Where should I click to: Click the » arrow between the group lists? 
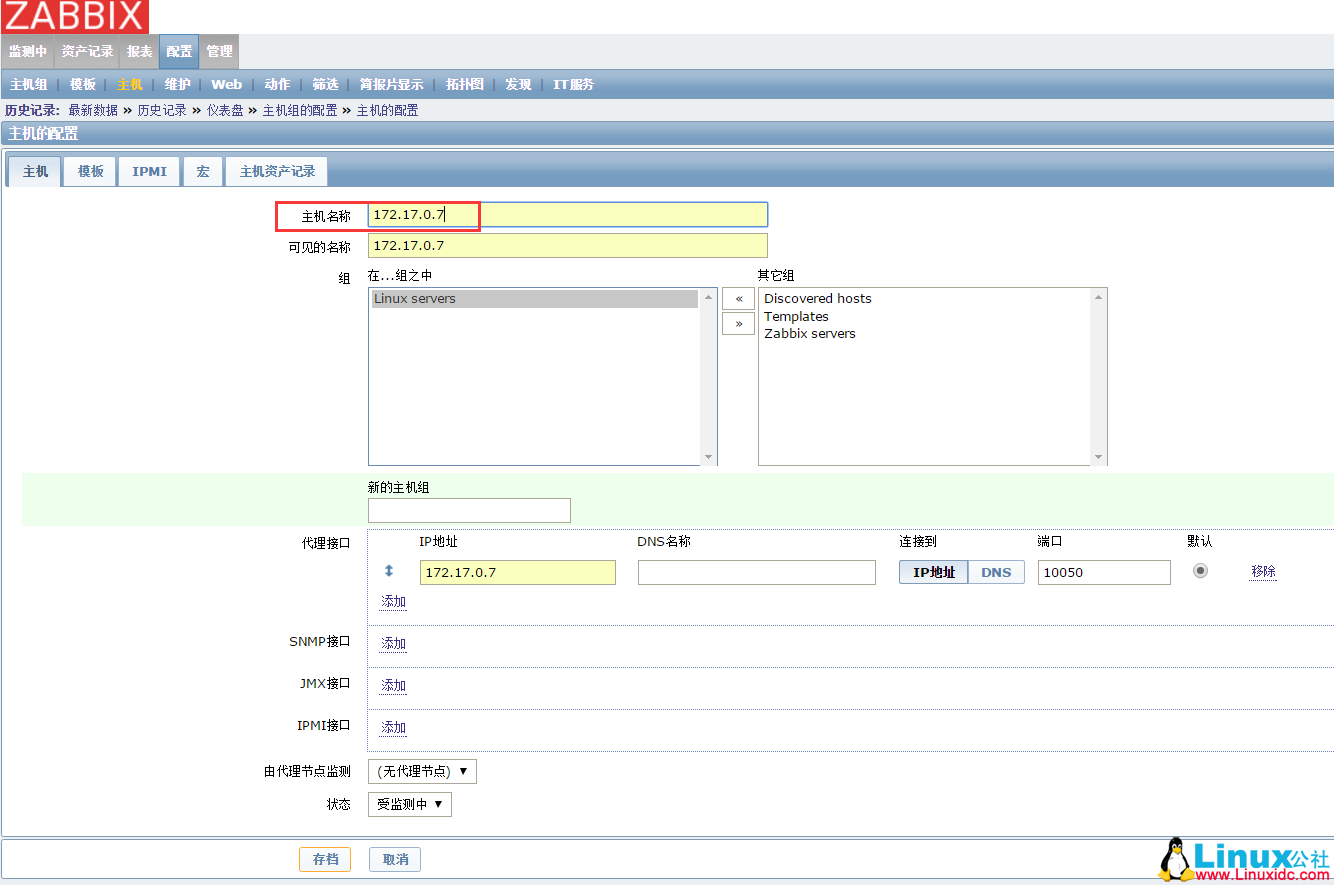(738, 323)
